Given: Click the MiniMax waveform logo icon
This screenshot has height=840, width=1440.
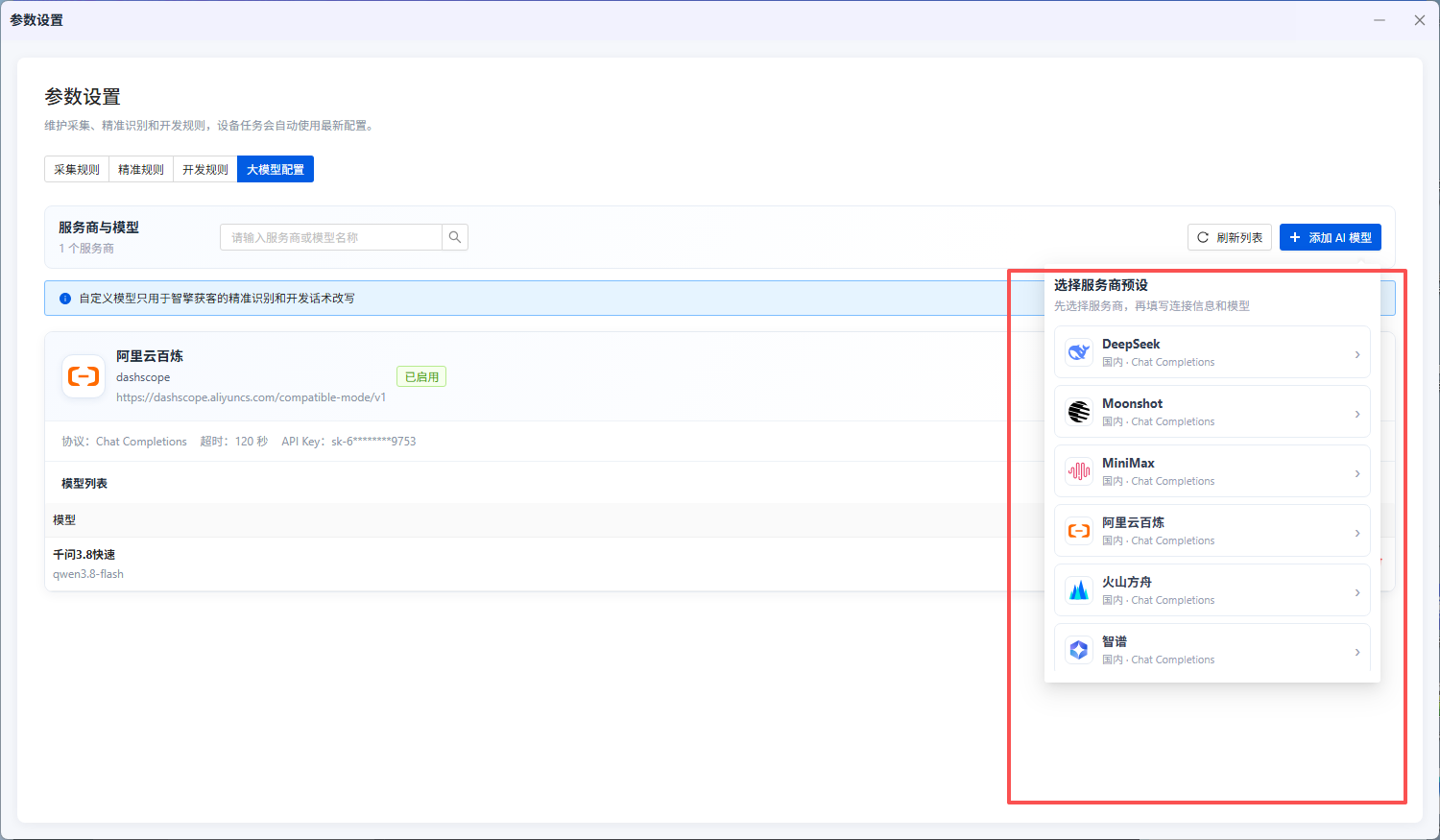Looking at the screenshot, I should 1079,471.
